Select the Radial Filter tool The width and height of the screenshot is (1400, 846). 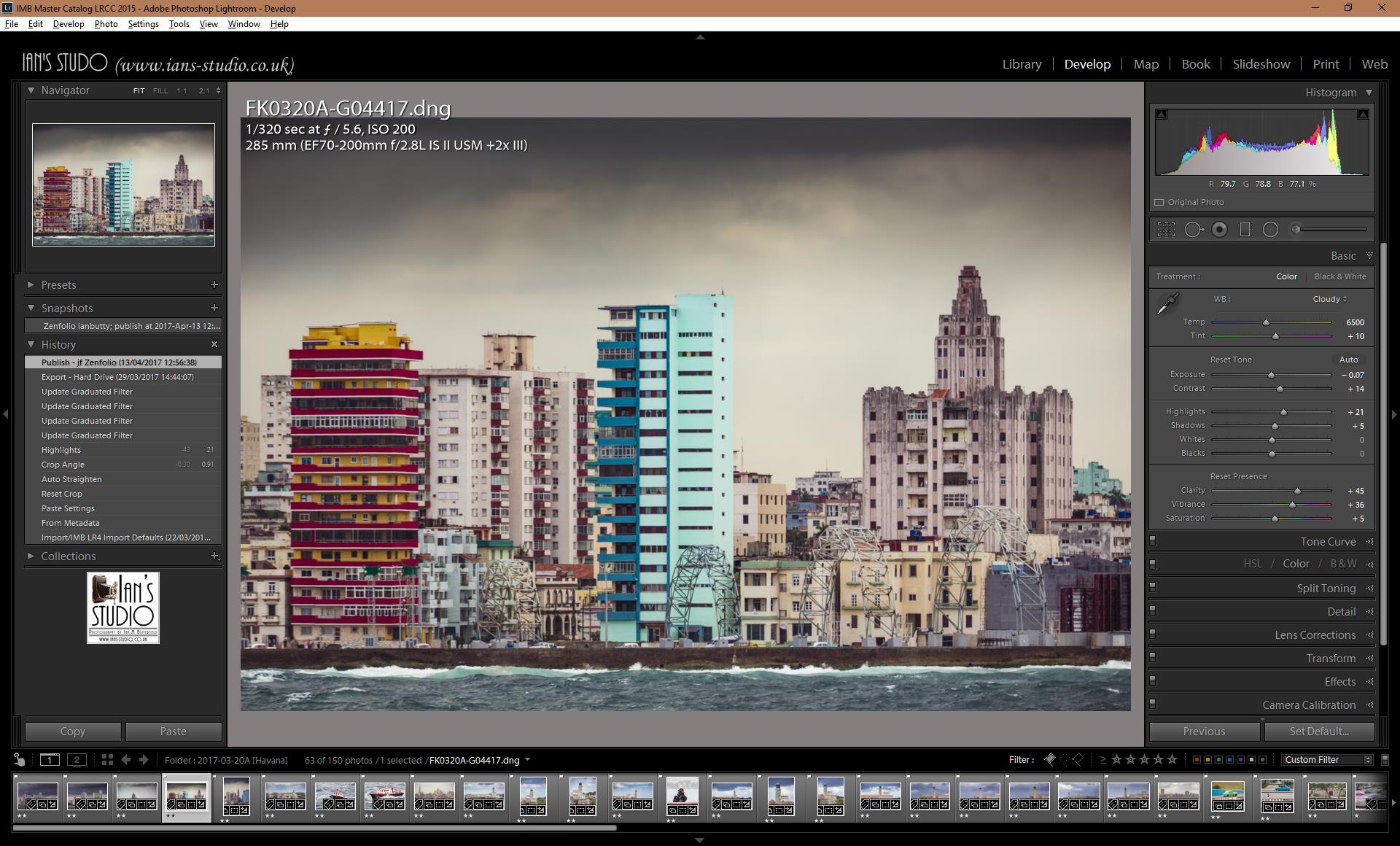[x=1270, y=230]
